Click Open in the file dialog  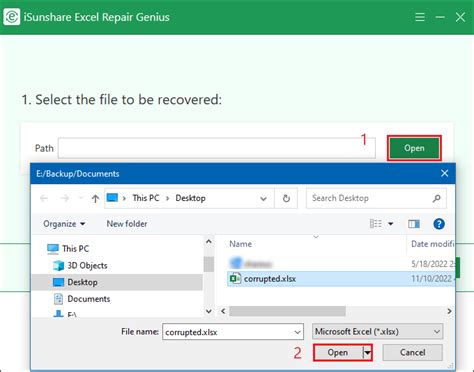coord(338,352)
